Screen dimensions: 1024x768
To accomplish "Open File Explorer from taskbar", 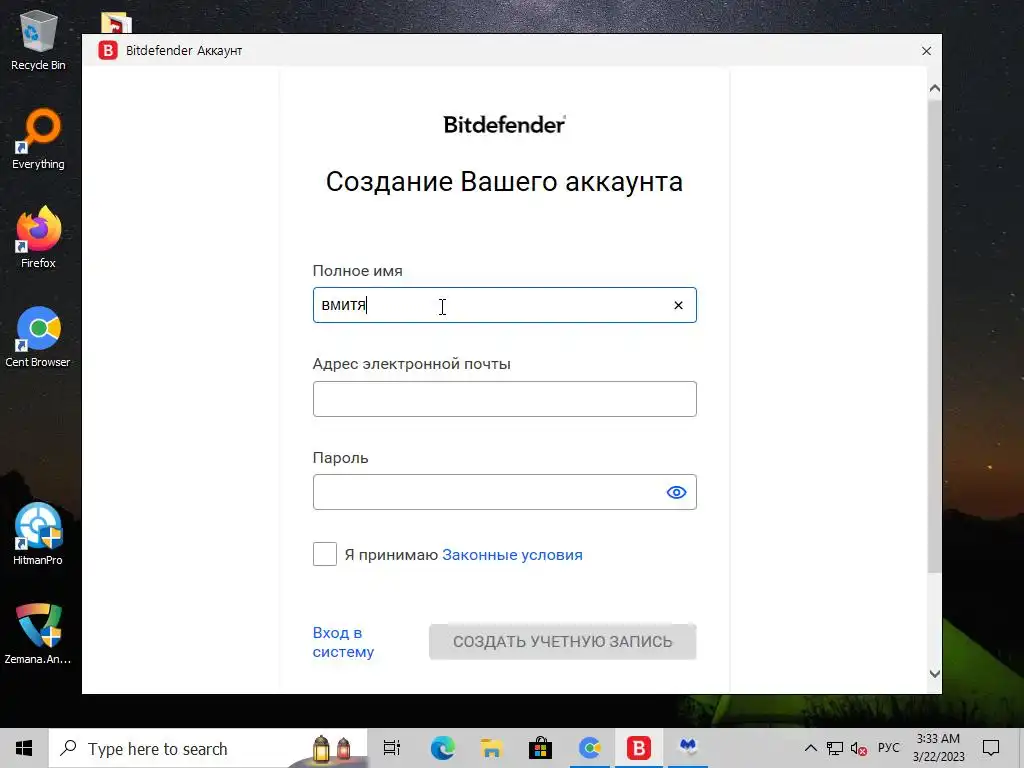I will coord(491,748).
